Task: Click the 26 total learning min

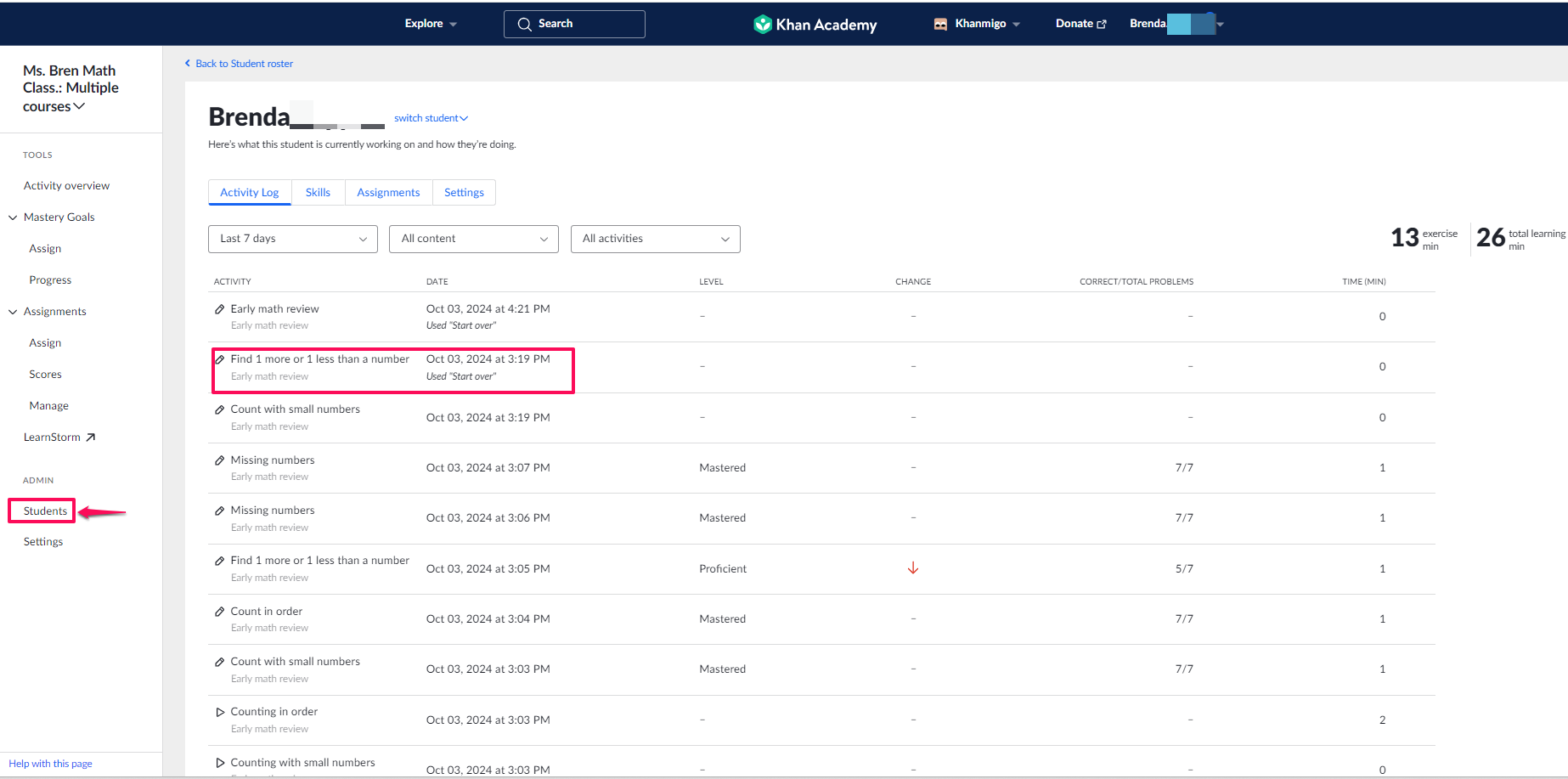Action: click(x=1520, y=238)
